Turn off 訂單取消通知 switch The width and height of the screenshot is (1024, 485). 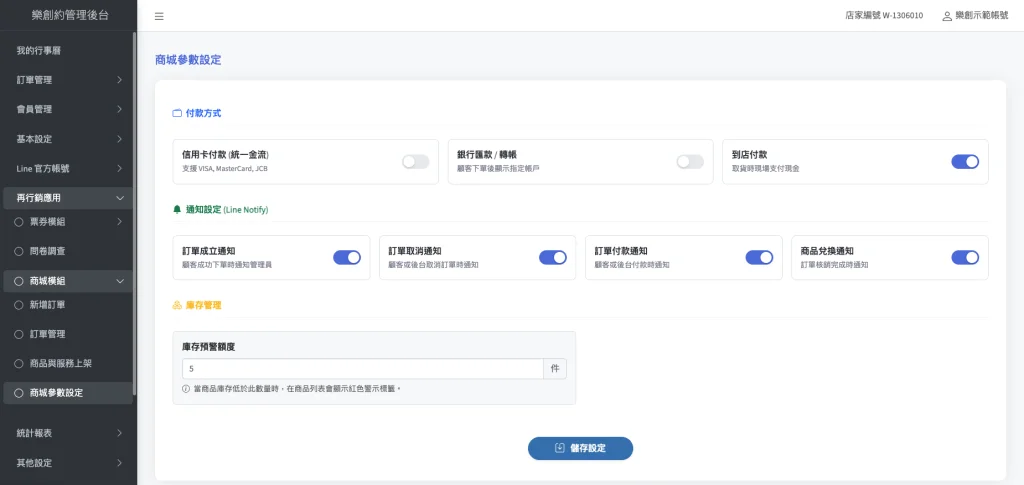pos(552,257)
